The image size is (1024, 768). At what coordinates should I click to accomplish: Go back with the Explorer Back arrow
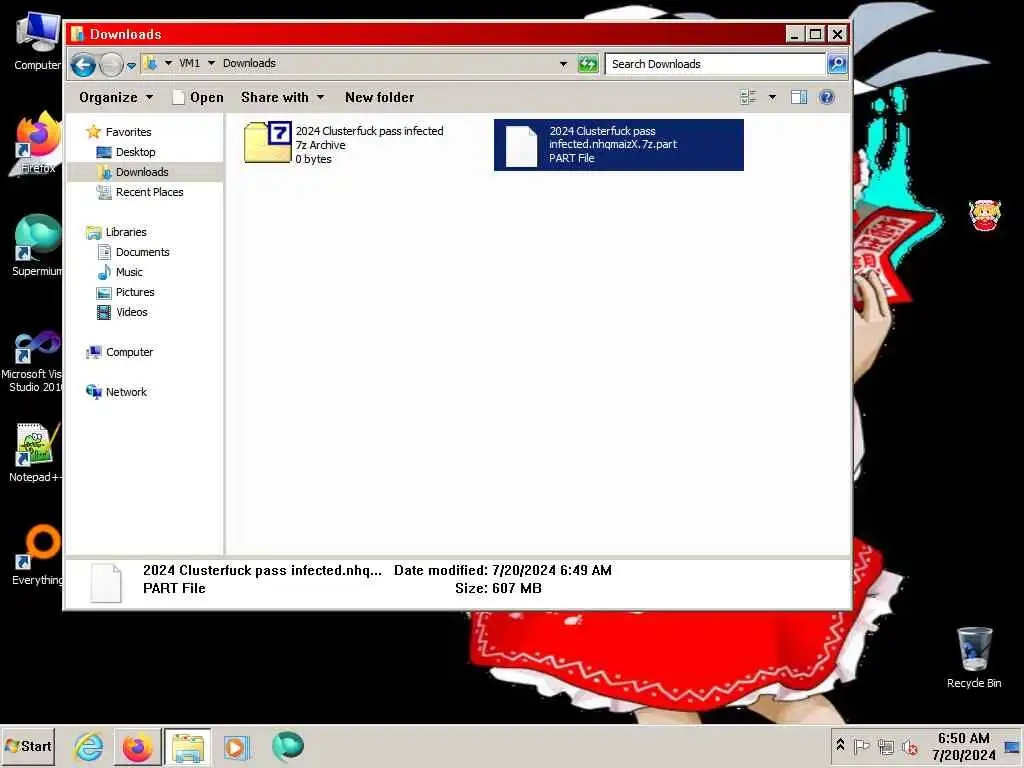(x=83, y=64)
